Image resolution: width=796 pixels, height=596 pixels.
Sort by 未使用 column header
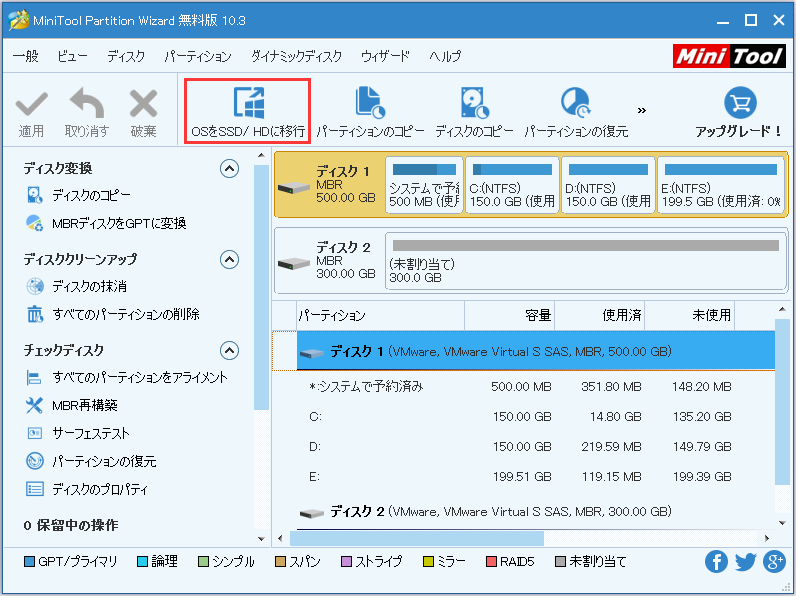point(689,315)
